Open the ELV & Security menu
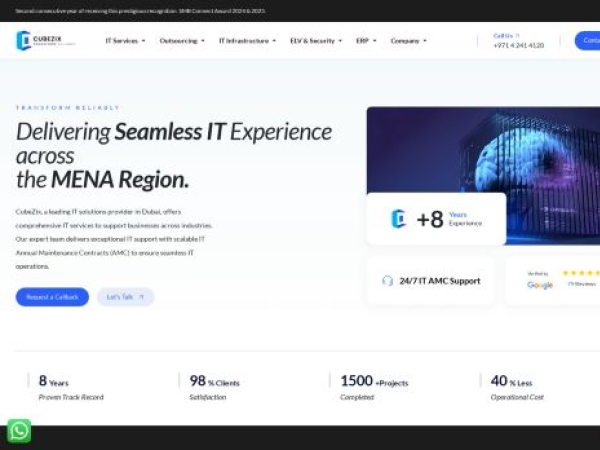The width and height of the screenshot is (600, 450). coord(315,41)
